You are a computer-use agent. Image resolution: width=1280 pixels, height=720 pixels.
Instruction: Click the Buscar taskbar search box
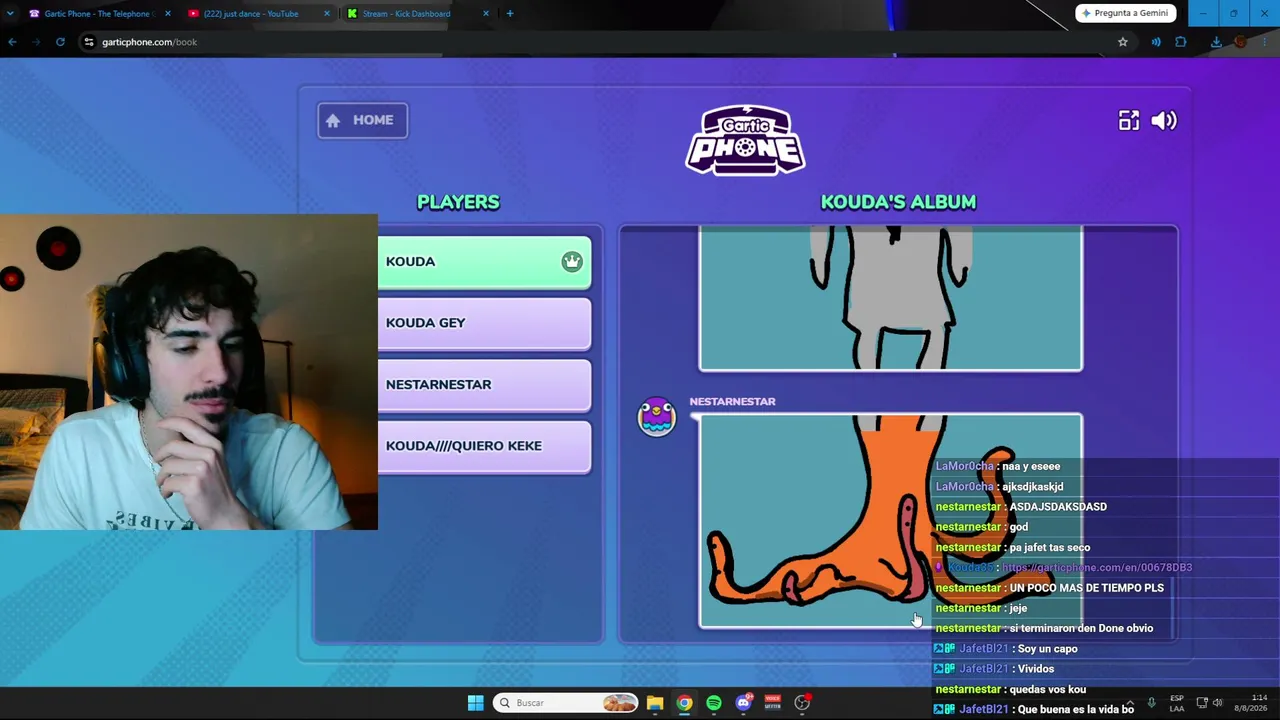[x=566, y=703]
